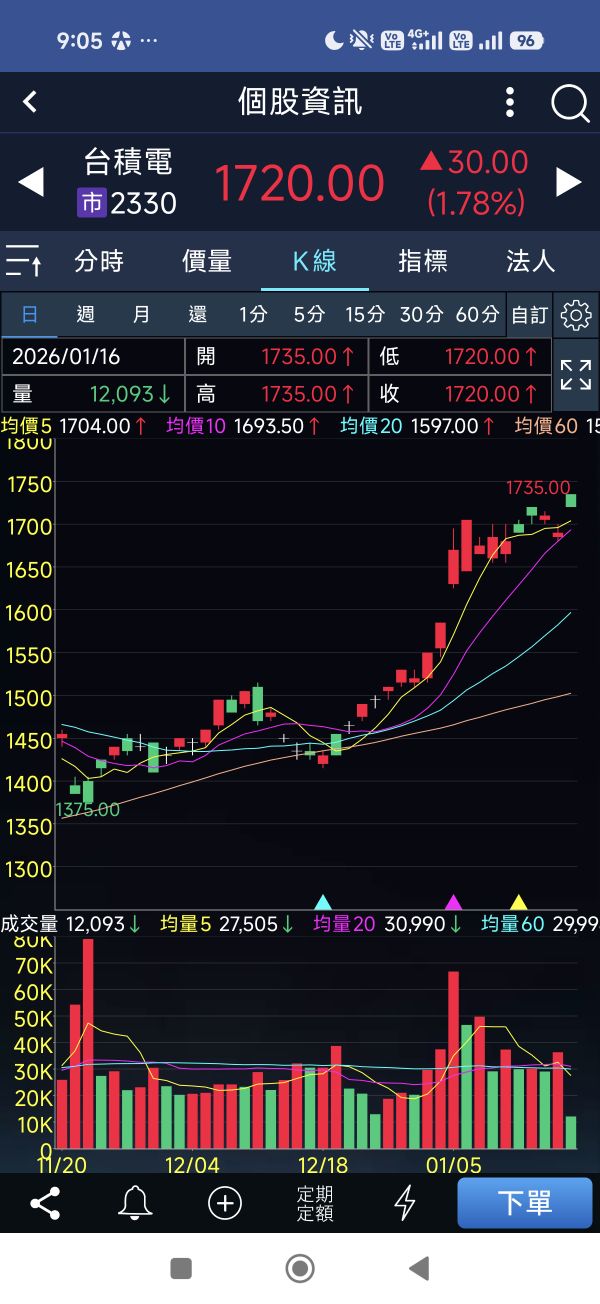Image resolution: width=600 pixels, height=1304 pixels.
Task: Open the sort list icon beside 分時
Action: pyautogui.click(x=24, y=261)
